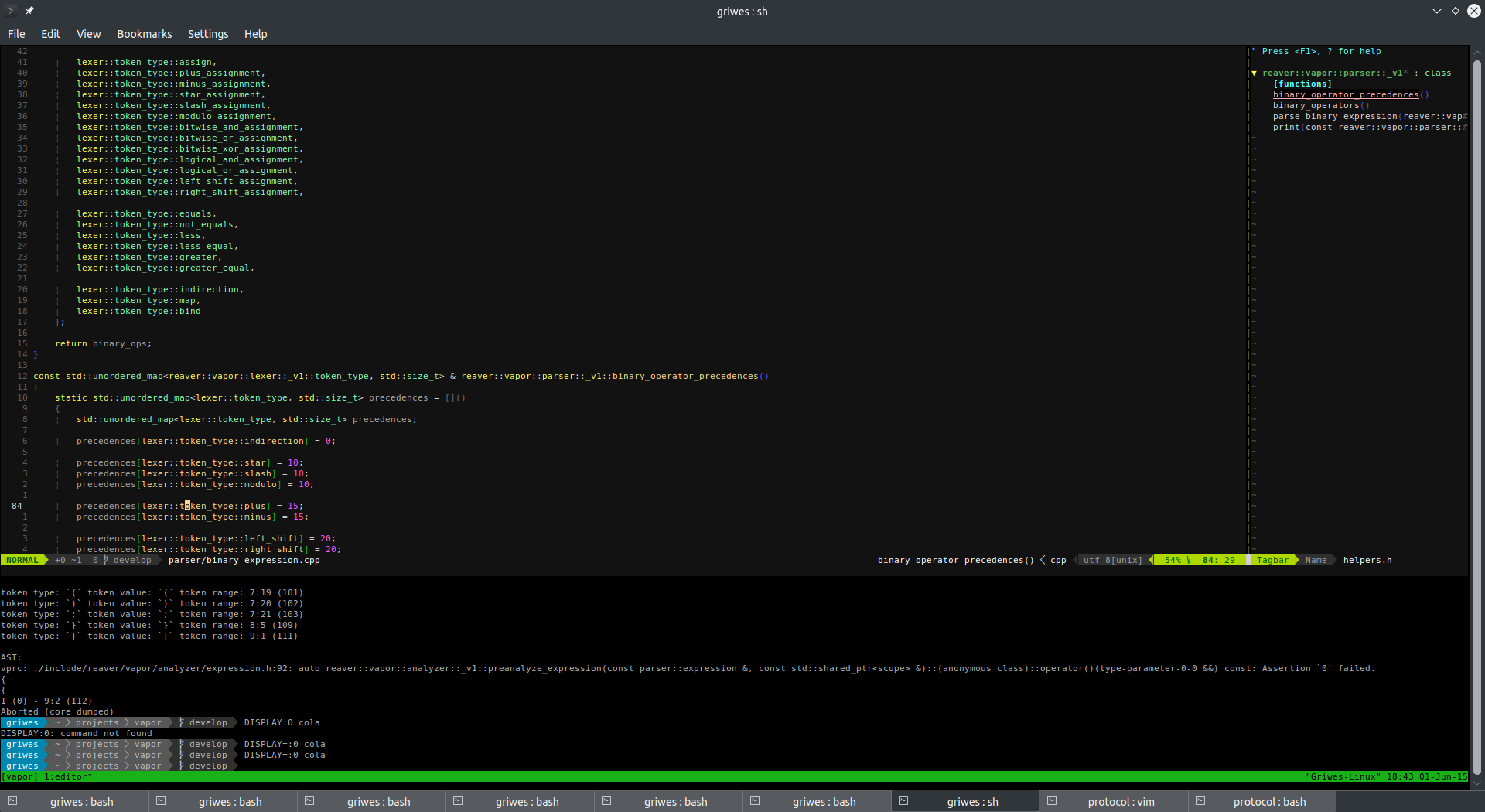Click the utf-8[unix] encoding indicator
Image resolution: width=1485 pixels, height=812 pixels.
pos(1112,561)
